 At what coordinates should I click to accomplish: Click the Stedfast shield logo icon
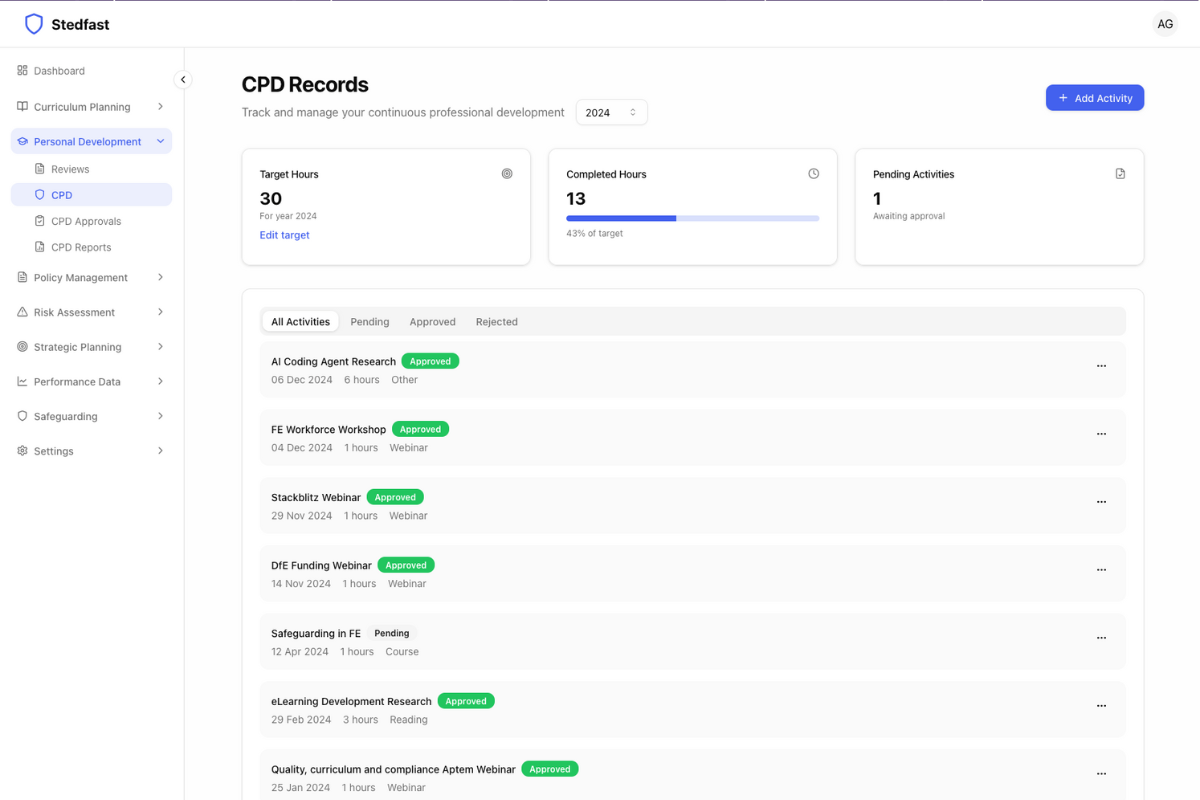point(34,24)
